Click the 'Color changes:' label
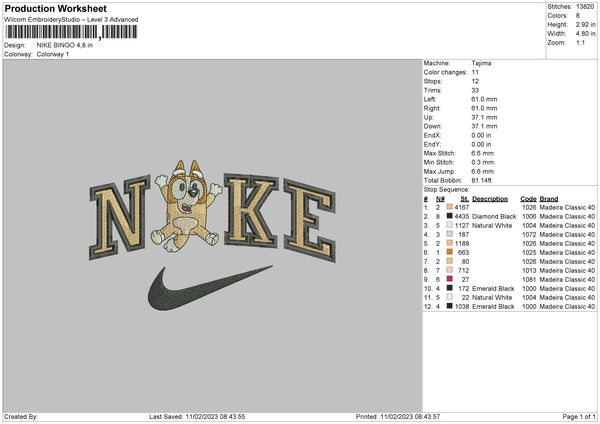 coord(445,72)
